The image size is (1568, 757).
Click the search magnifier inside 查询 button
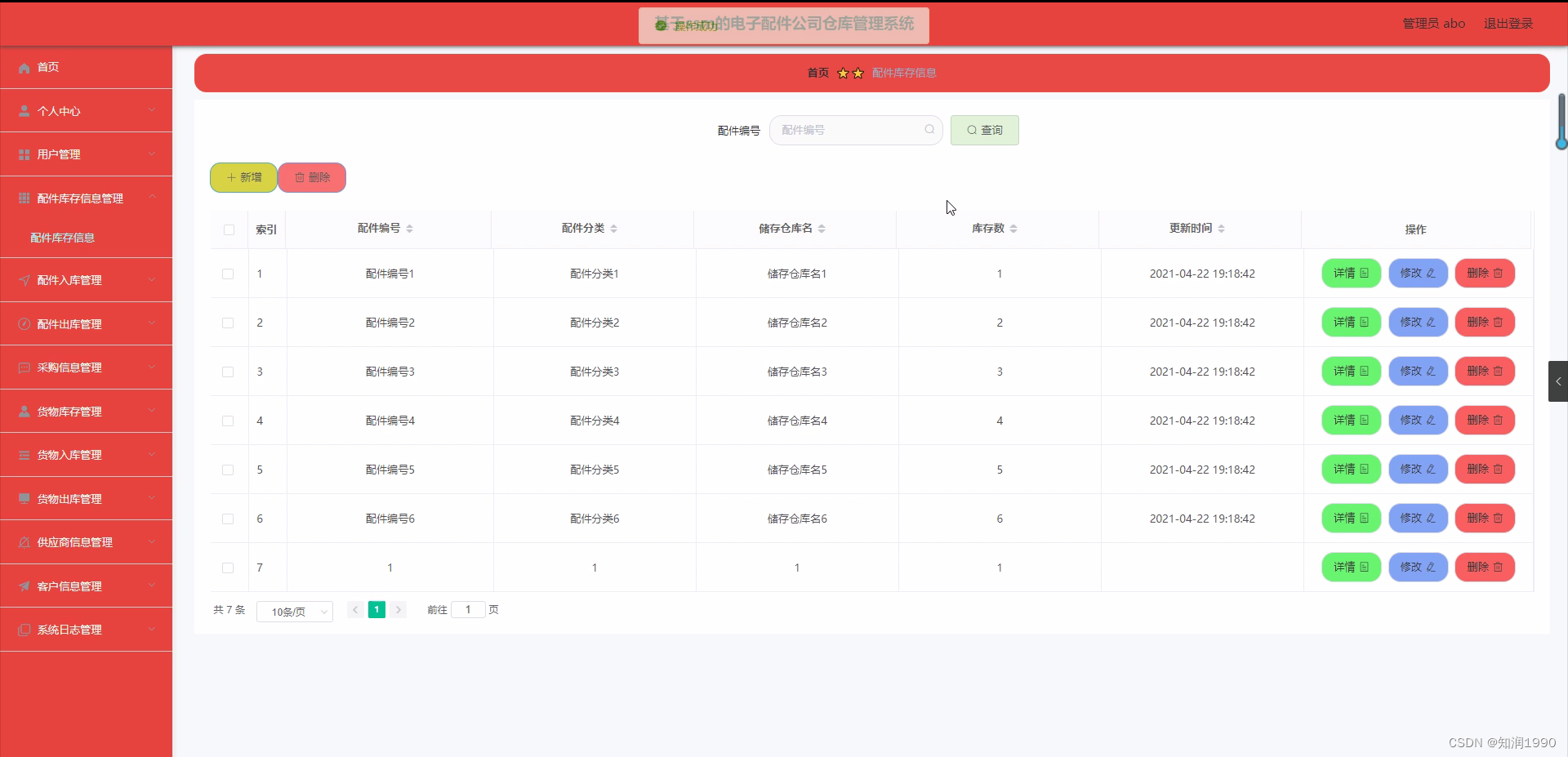[970, 130]
